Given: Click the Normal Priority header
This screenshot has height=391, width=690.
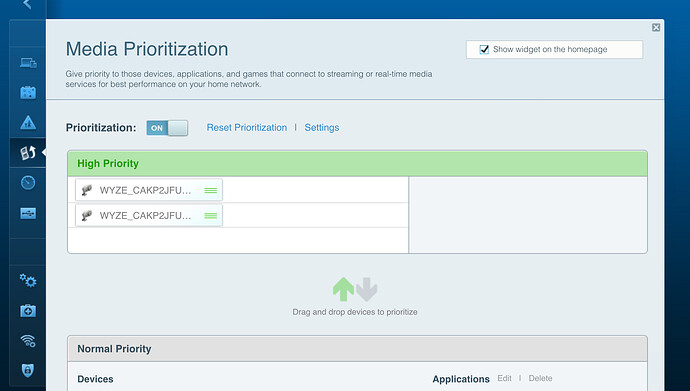Looking at the screenshot, I should (x=357, y=349).
